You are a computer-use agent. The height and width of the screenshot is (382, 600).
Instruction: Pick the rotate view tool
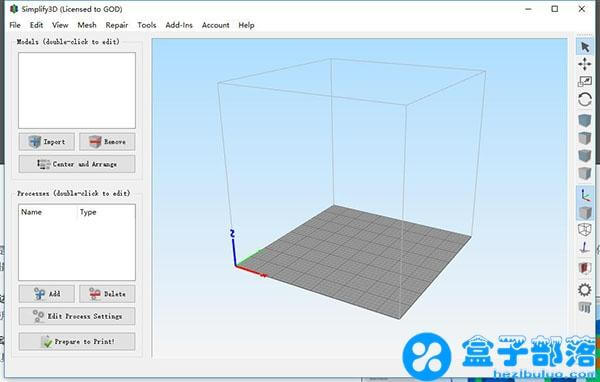click(584, 100)
